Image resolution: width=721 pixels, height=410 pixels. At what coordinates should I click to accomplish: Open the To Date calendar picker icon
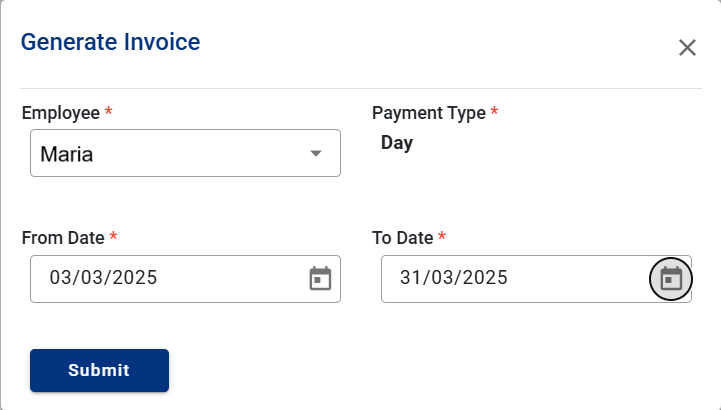click(x=671, y=279)
